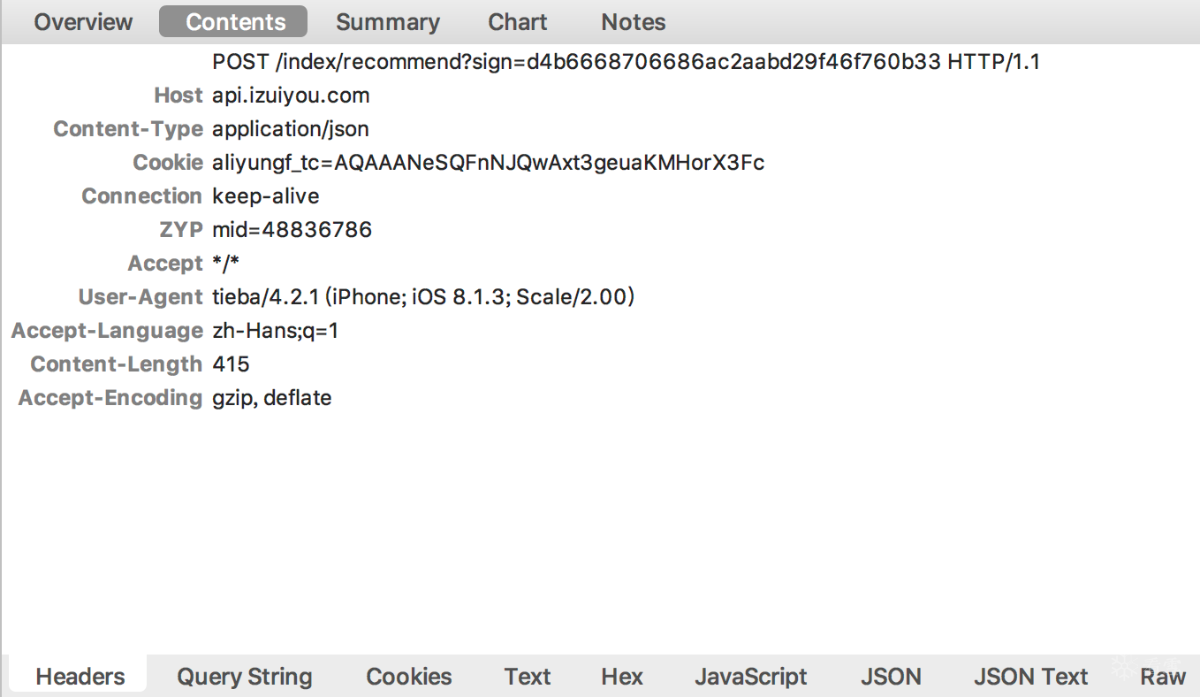This screenshot has width=1200, height=697.
Task: Select the Headers view tab
Action: 80,677
